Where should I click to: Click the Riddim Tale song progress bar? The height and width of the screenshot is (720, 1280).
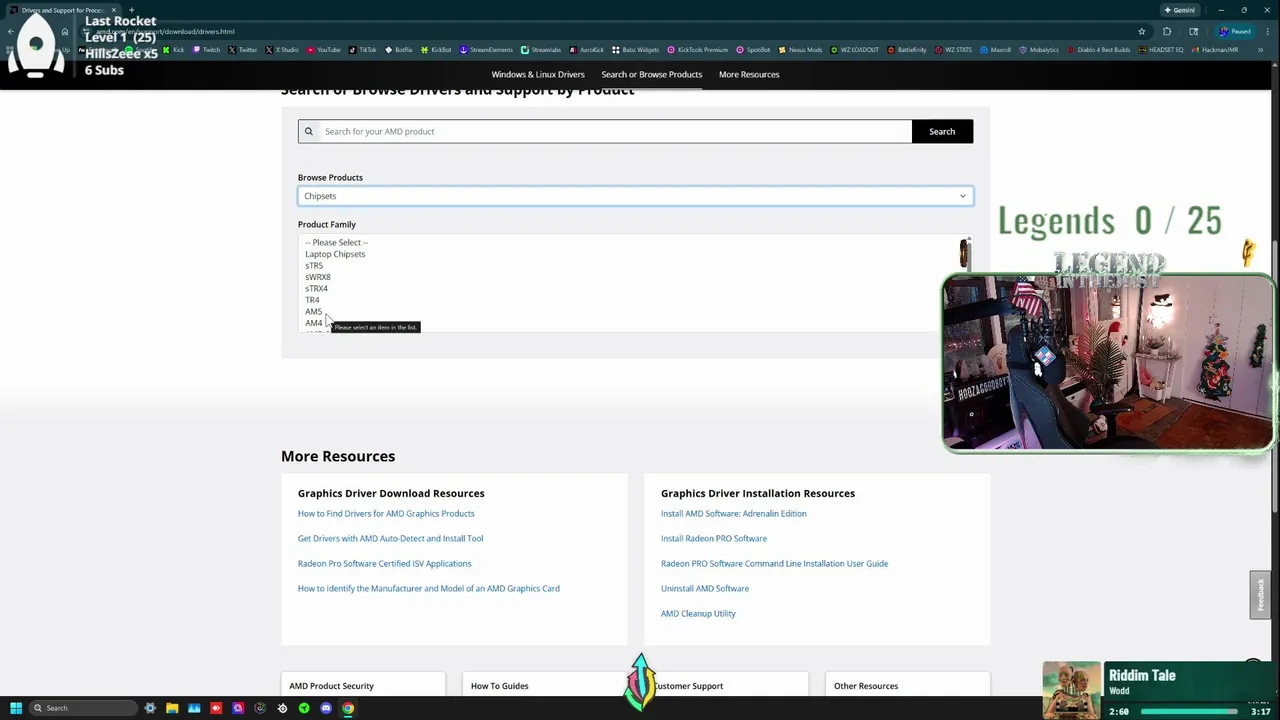[1190, 712]
